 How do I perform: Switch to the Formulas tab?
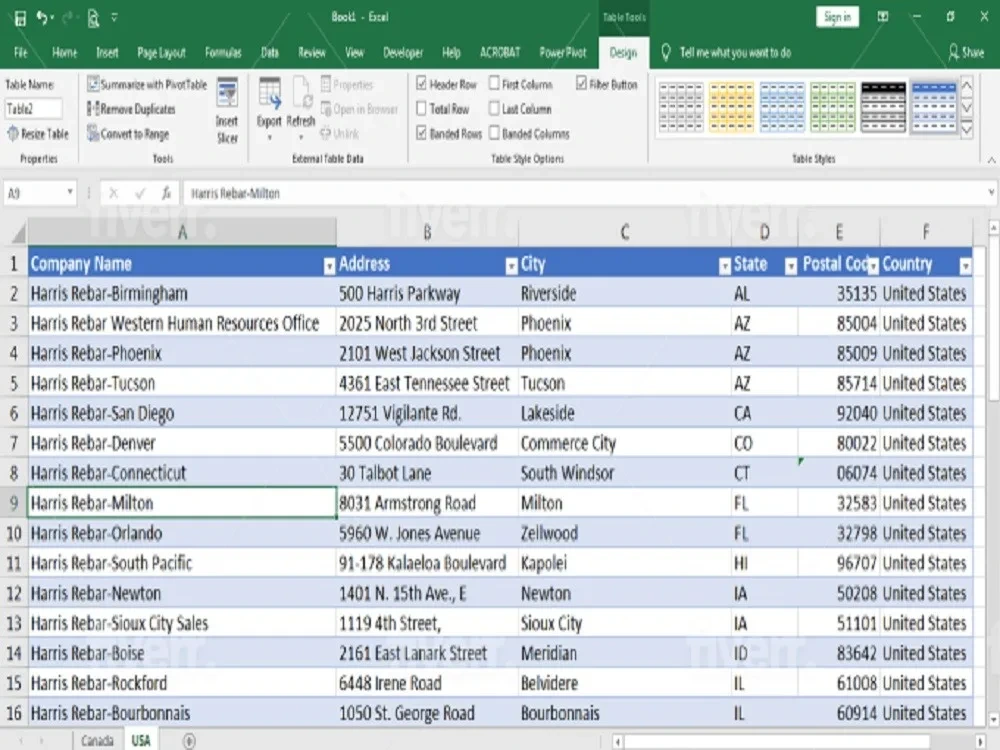[223, 52]
